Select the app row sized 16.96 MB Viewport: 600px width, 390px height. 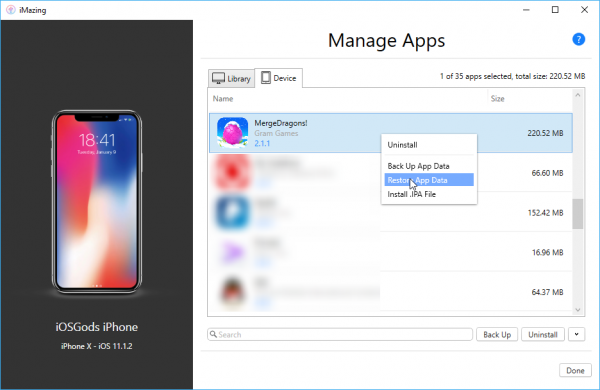click(x=391, y=252)
